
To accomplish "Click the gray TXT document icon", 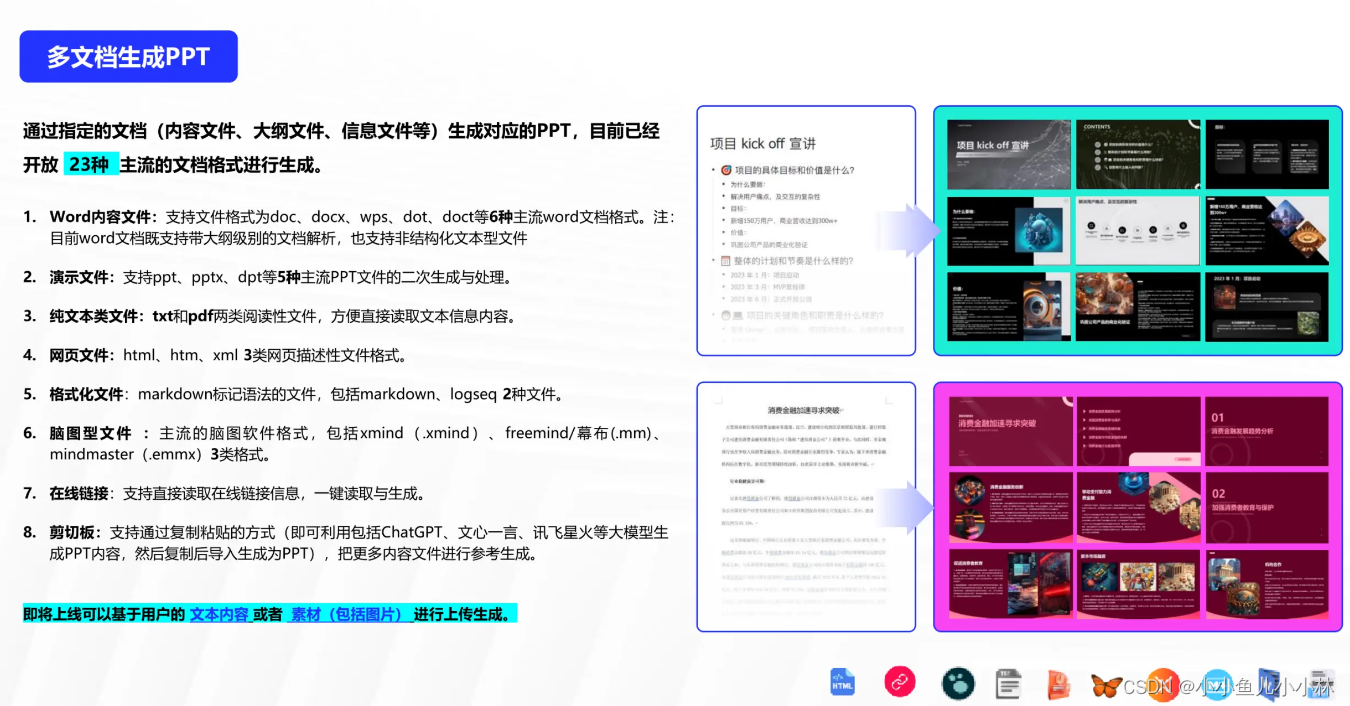I will [x=1008, y=684].
